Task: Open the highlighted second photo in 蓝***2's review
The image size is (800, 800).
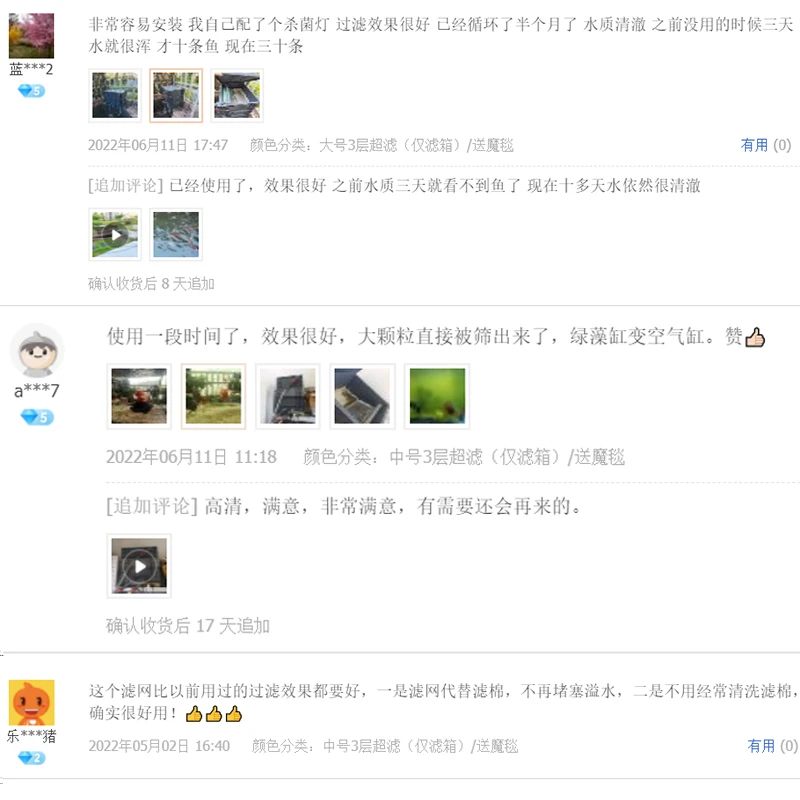Action: click(176, 95)
